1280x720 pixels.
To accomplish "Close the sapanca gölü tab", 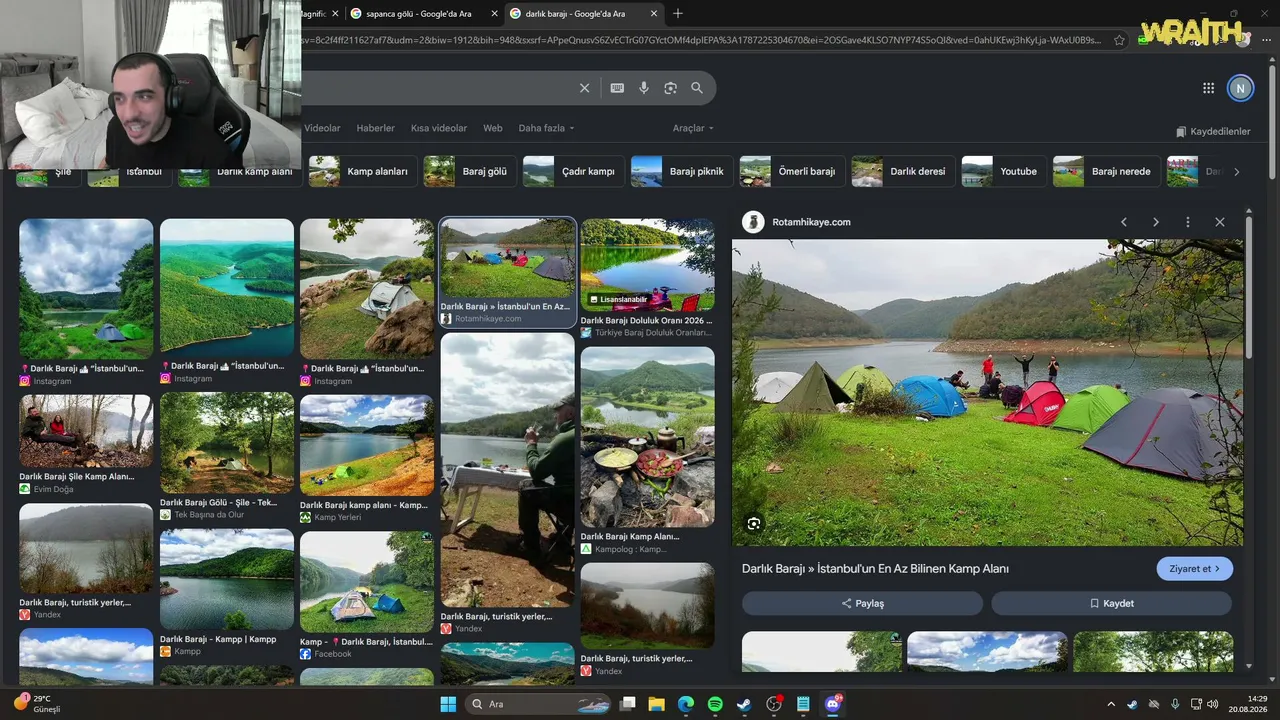I will point(493,14).
